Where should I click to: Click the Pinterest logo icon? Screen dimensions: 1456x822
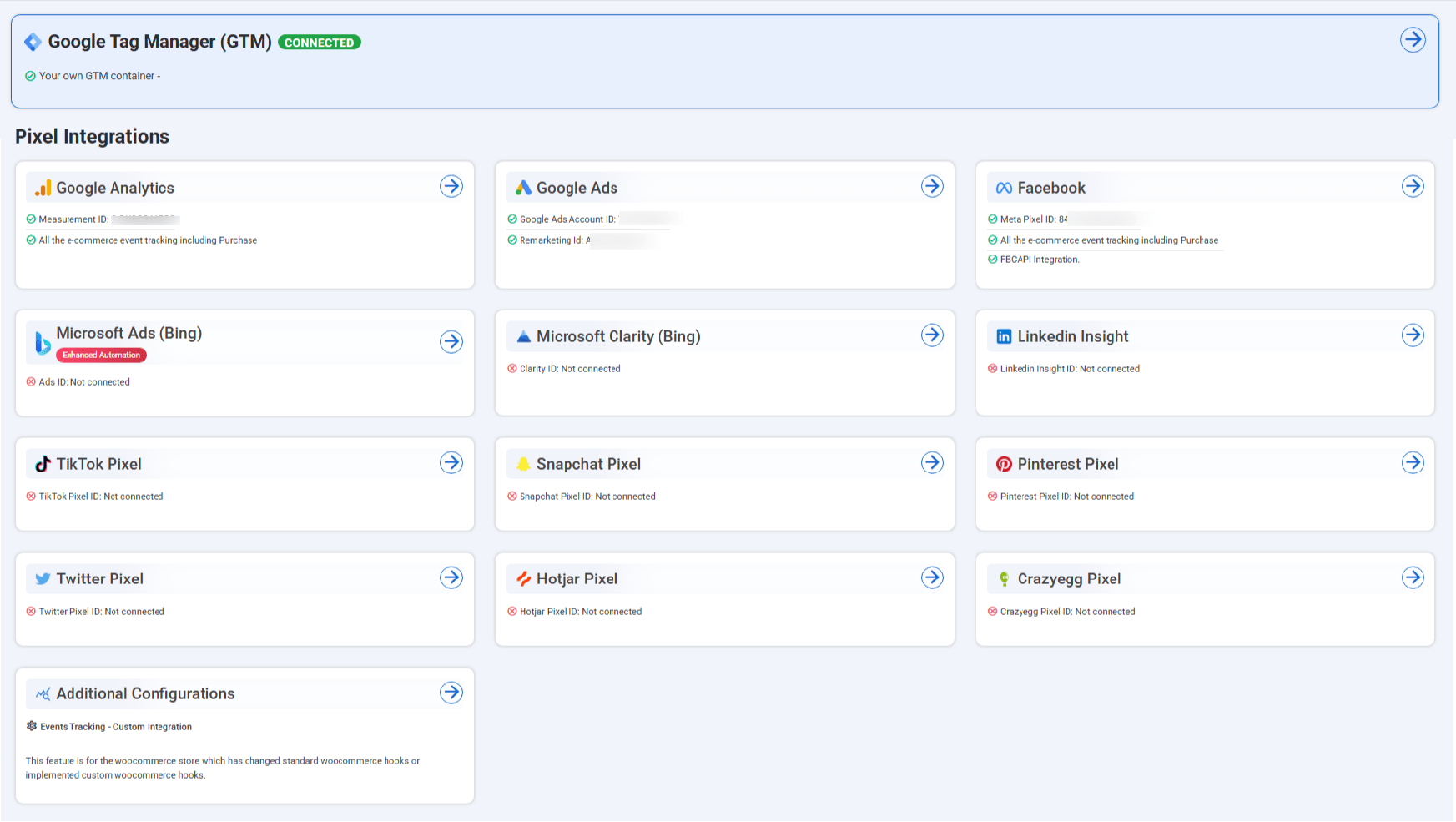[x=1004, y=464]
